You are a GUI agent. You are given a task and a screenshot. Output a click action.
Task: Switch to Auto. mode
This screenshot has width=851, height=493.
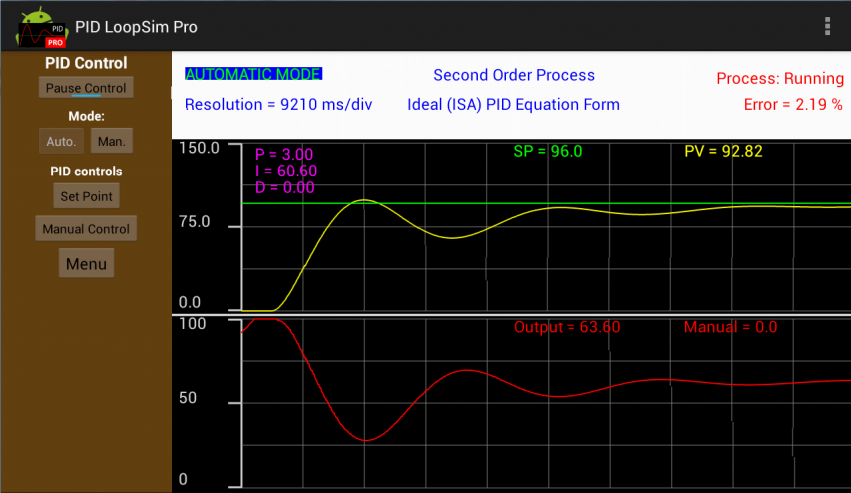61,141
